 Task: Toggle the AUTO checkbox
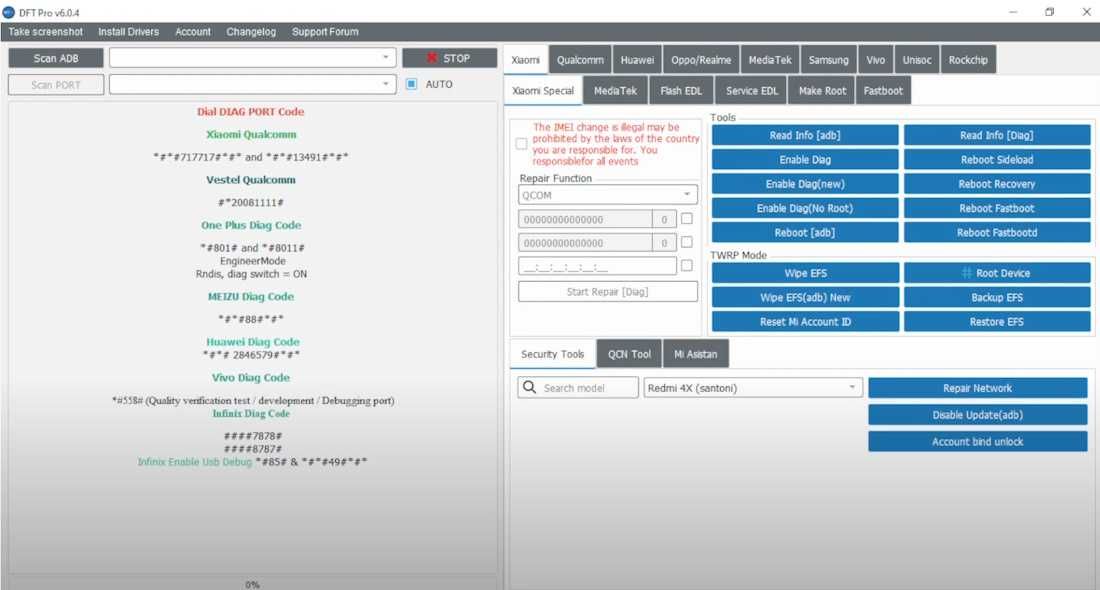point(412,84)
